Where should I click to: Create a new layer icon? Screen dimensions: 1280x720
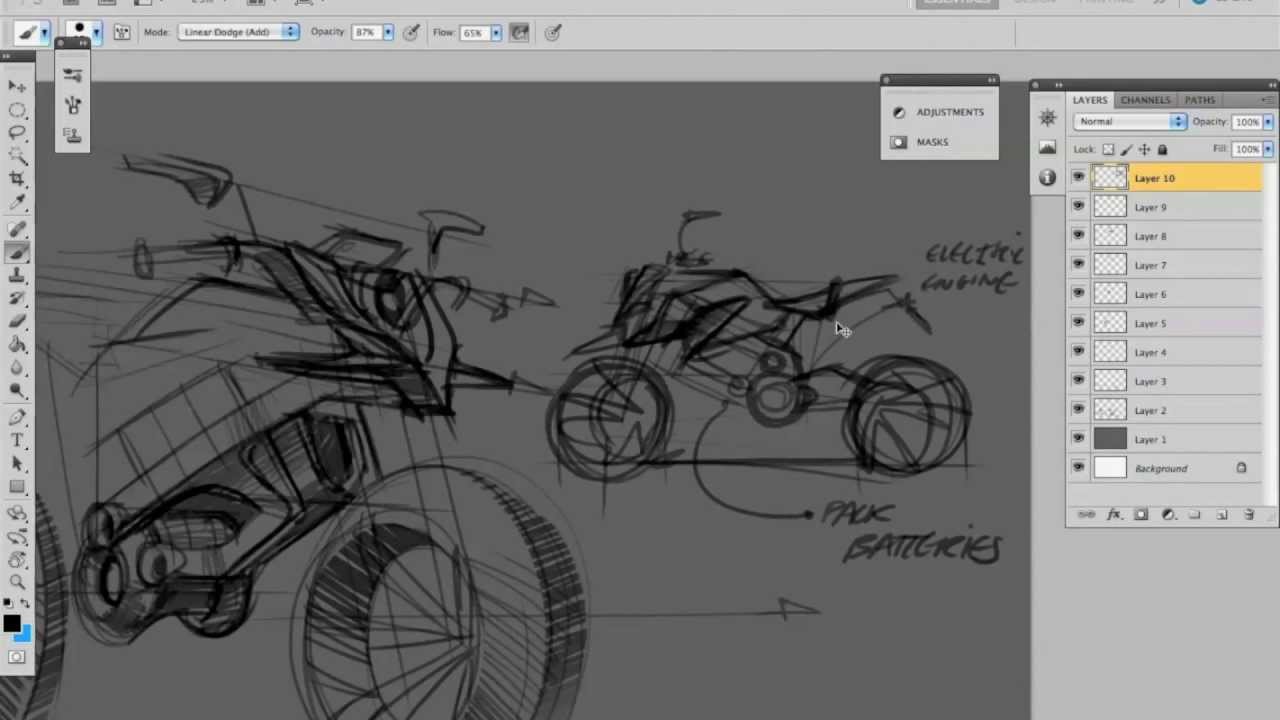pos(1222,515)
